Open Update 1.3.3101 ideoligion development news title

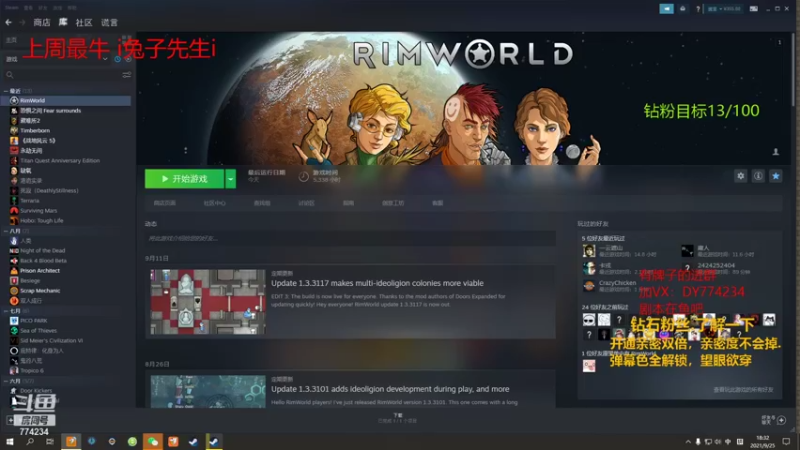[390, 389]
